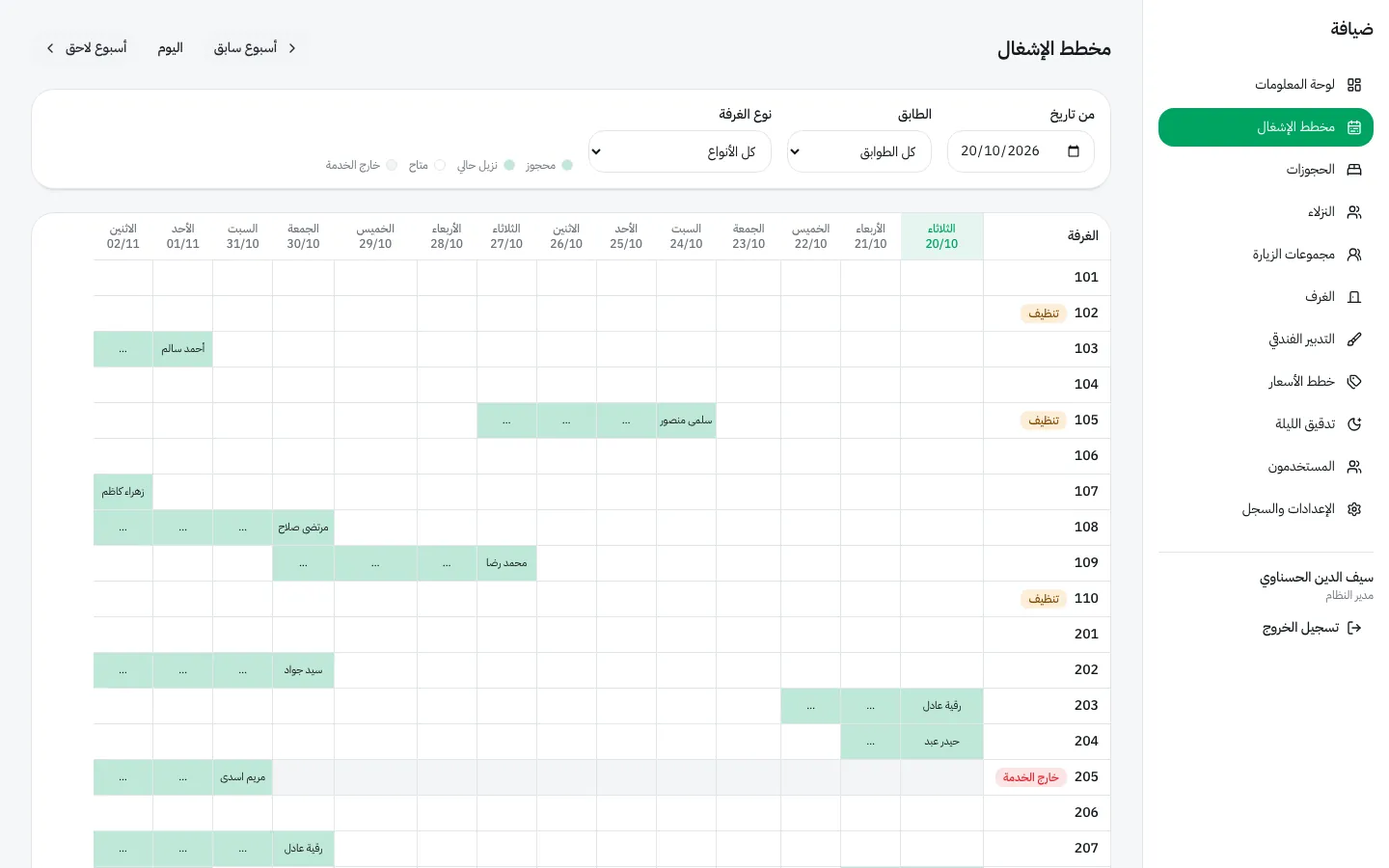Click the door icon beside الغرف
The height and width of the screenshot is (868, 1389).
(1354, 297)
